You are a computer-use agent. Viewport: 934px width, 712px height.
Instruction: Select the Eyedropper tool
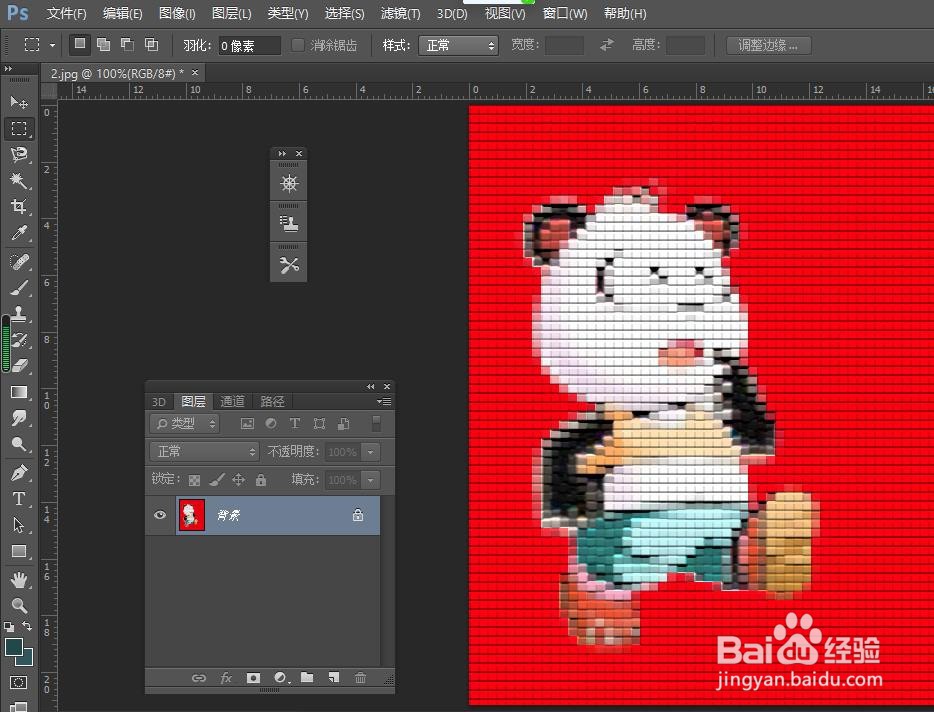click(x=18, y=232)
